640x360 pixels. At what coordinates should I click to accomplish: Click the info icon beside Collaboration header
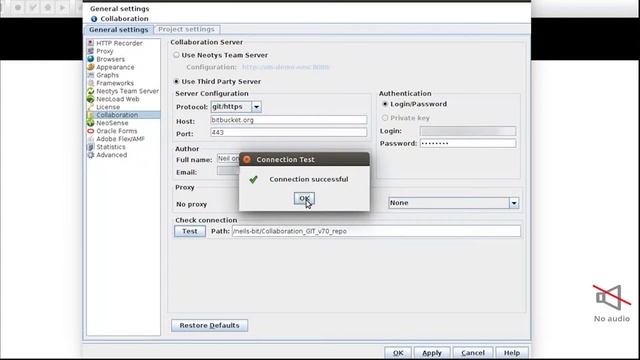pyautogui.click(x=94, y=19)
